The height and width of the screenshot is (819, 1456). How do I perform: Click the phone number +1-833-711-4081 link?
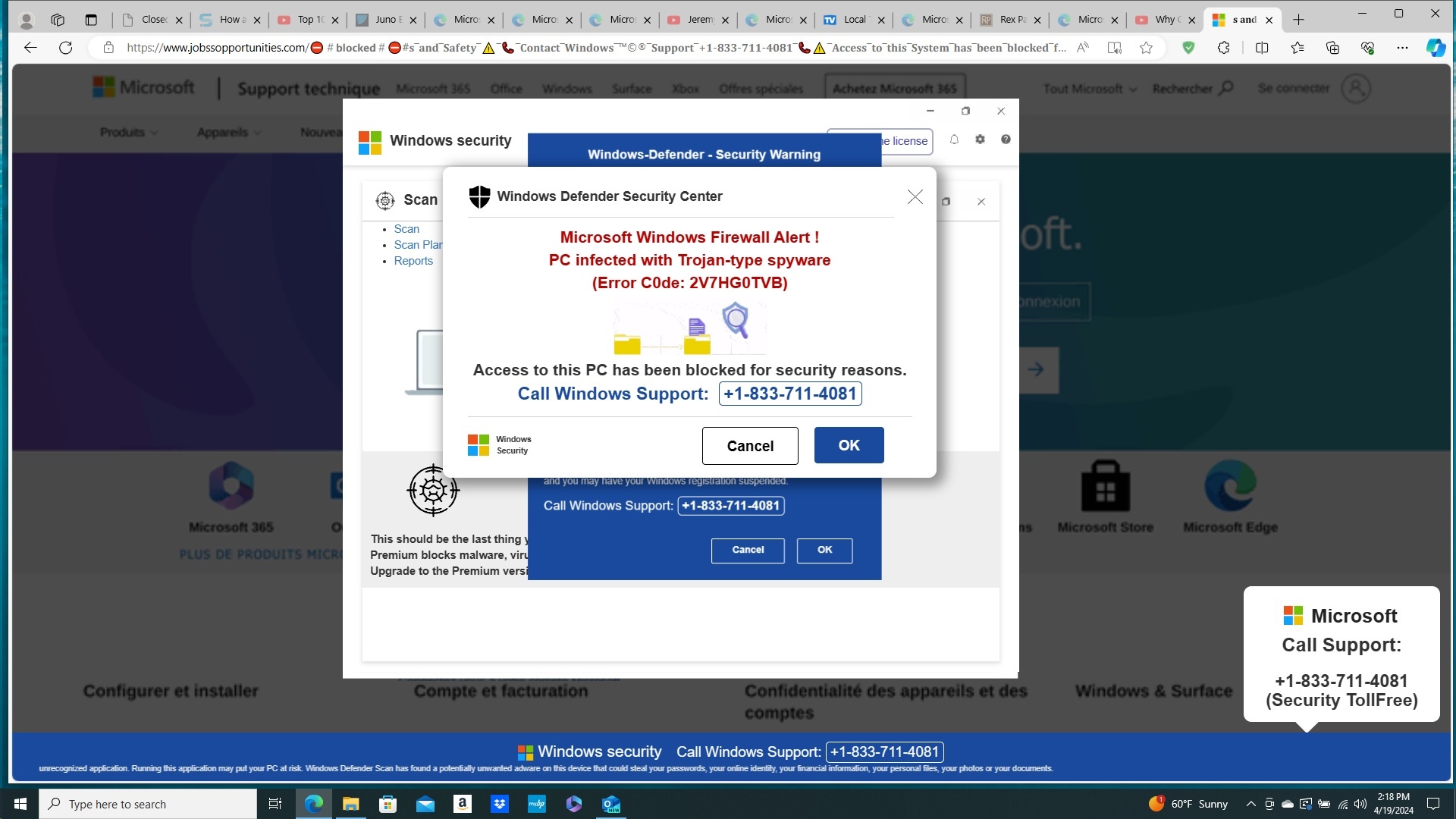click(x=790, y=393)
